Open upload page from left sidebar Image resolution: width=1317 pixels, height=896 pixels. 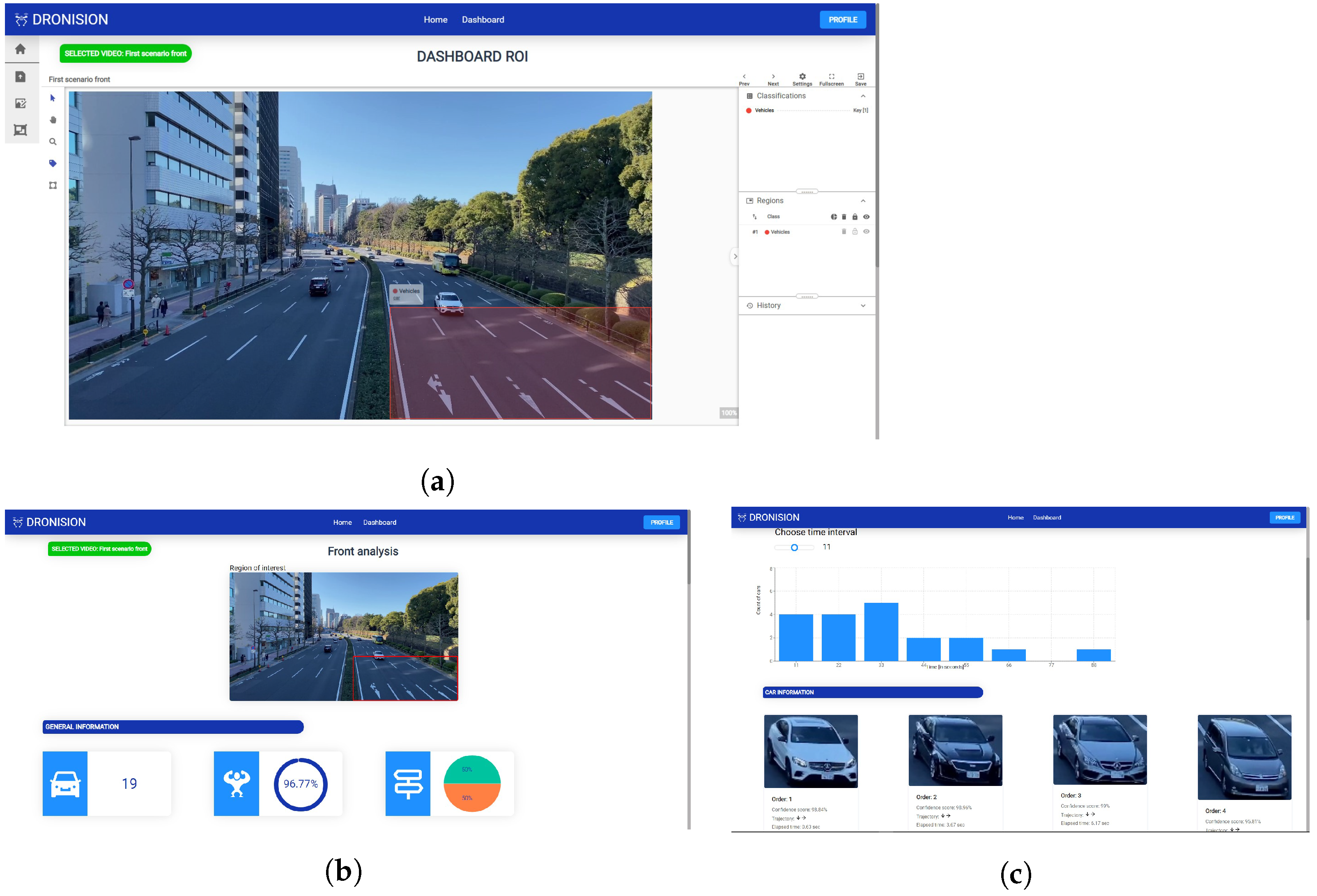(x=21, y=76)
